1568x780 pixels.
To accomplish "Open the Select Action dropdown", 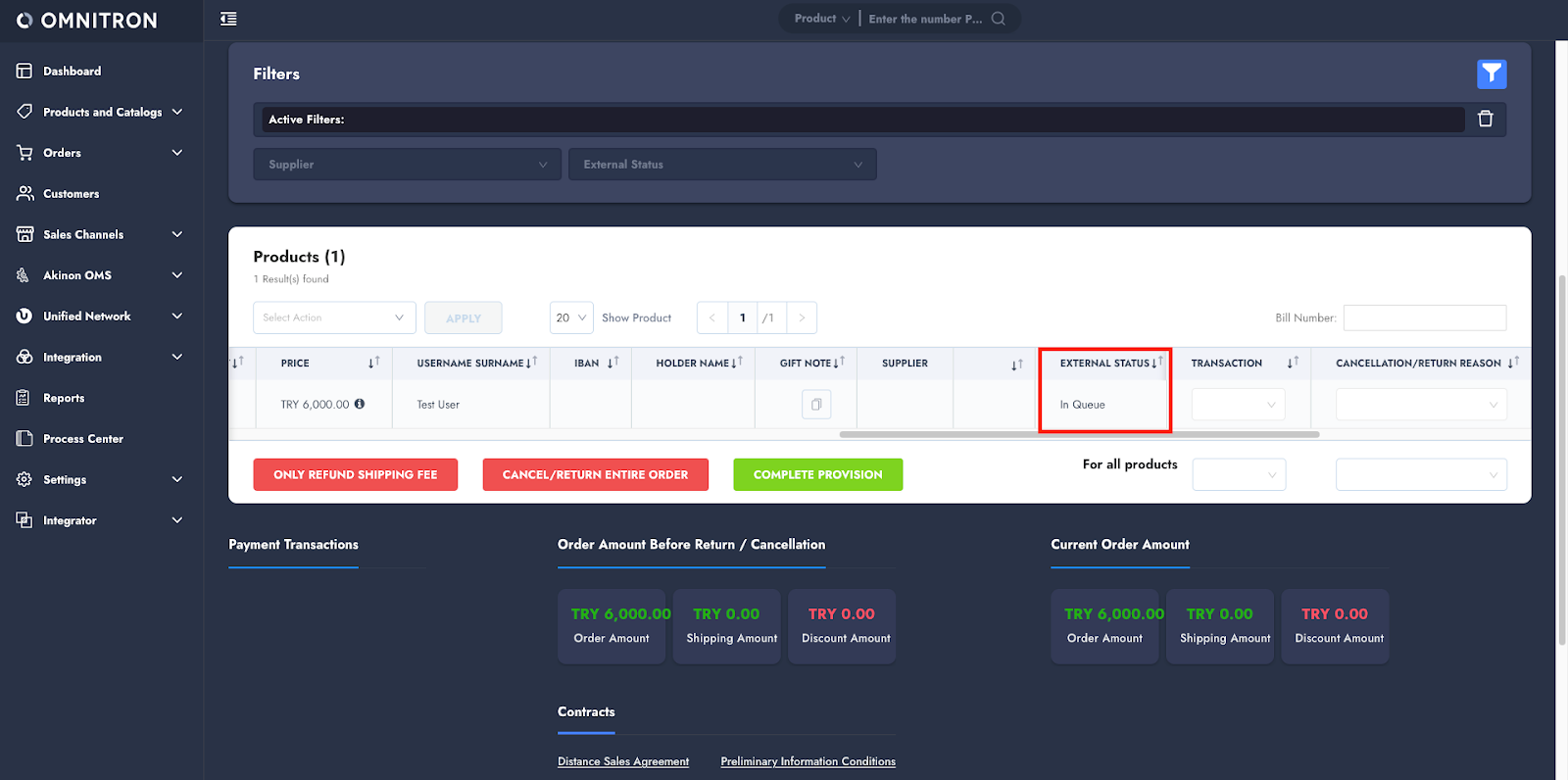I will click(x=334, y=317).
